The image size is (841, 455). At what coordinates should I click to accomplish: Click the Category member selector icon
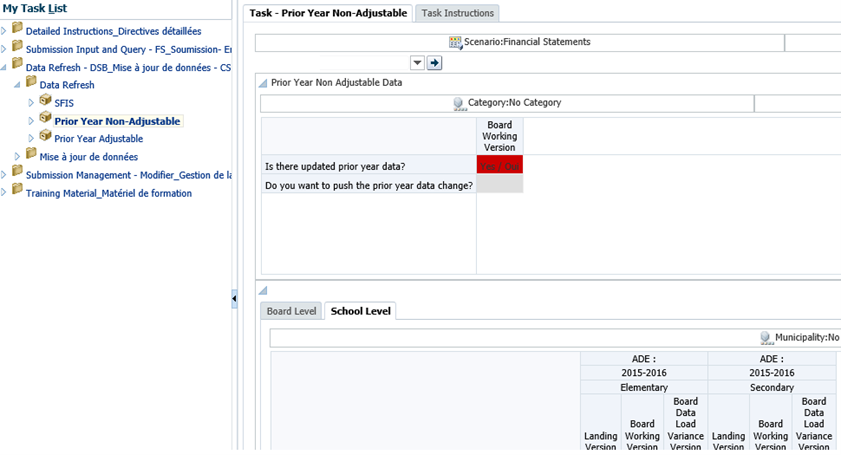point(459,103)
